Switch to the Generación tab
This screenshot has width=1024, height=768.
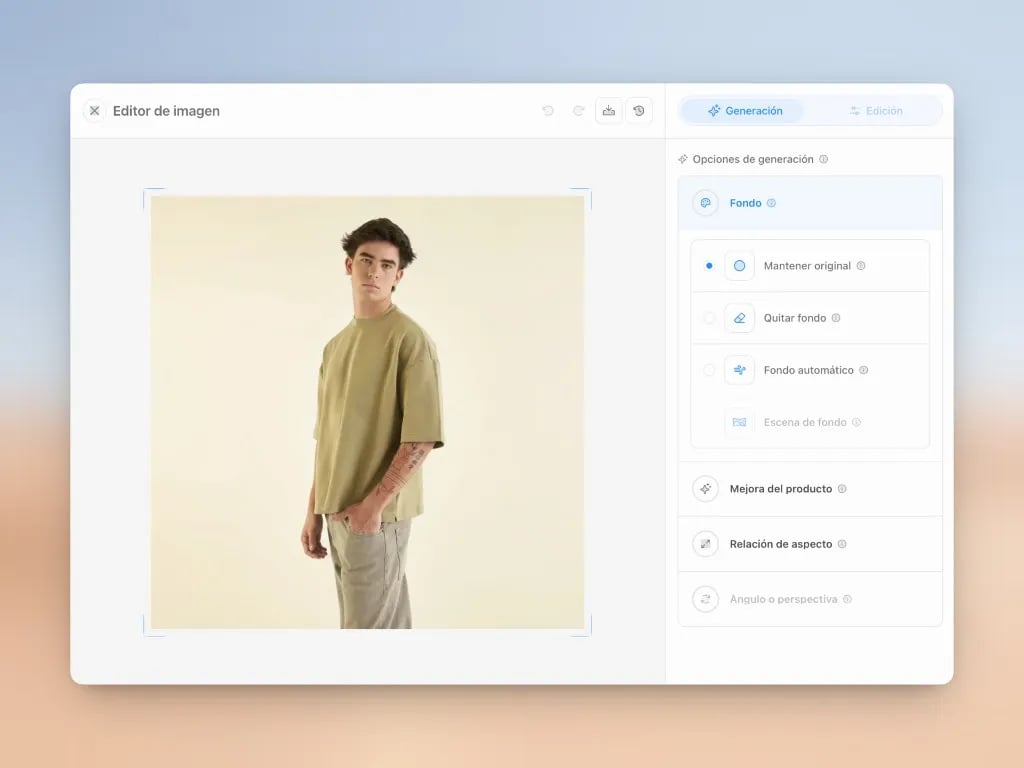[745, 111]
